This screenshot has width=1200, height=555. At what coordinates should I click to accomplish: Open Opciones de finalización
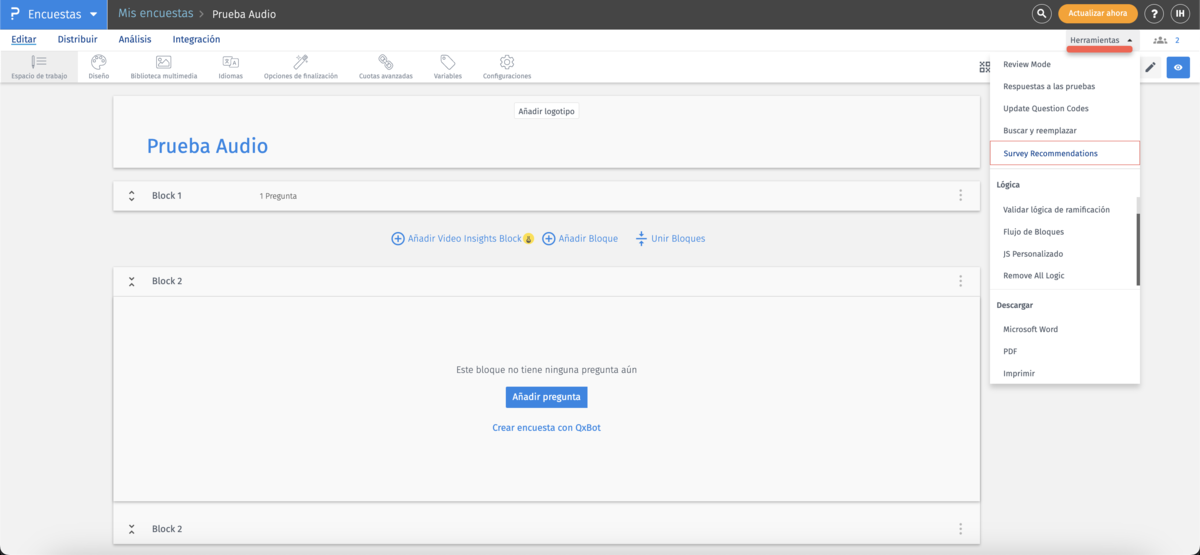(x=300, y=67)
